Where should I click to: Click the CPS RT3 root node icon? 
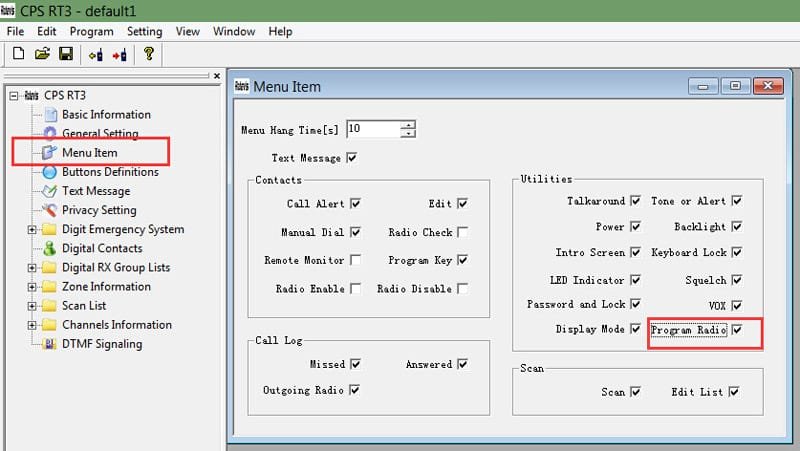[32, 95]
